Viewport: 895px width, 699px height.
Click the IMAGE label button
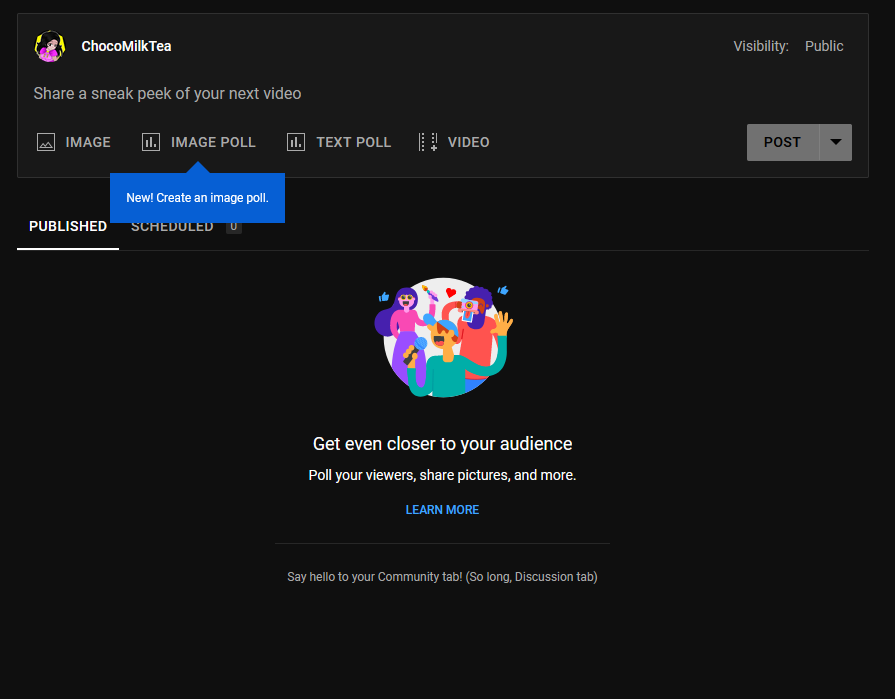pos(88,142)
